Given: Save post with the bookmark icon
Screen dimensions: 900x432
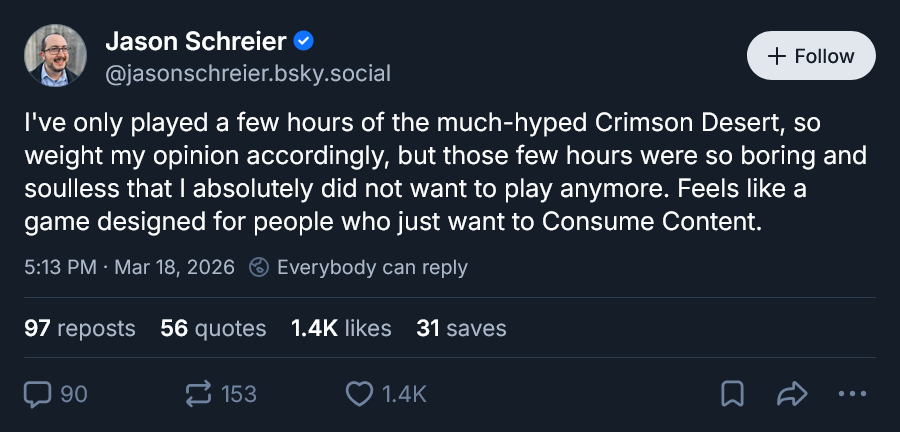Looking at the screenshot, I should 732,394.
